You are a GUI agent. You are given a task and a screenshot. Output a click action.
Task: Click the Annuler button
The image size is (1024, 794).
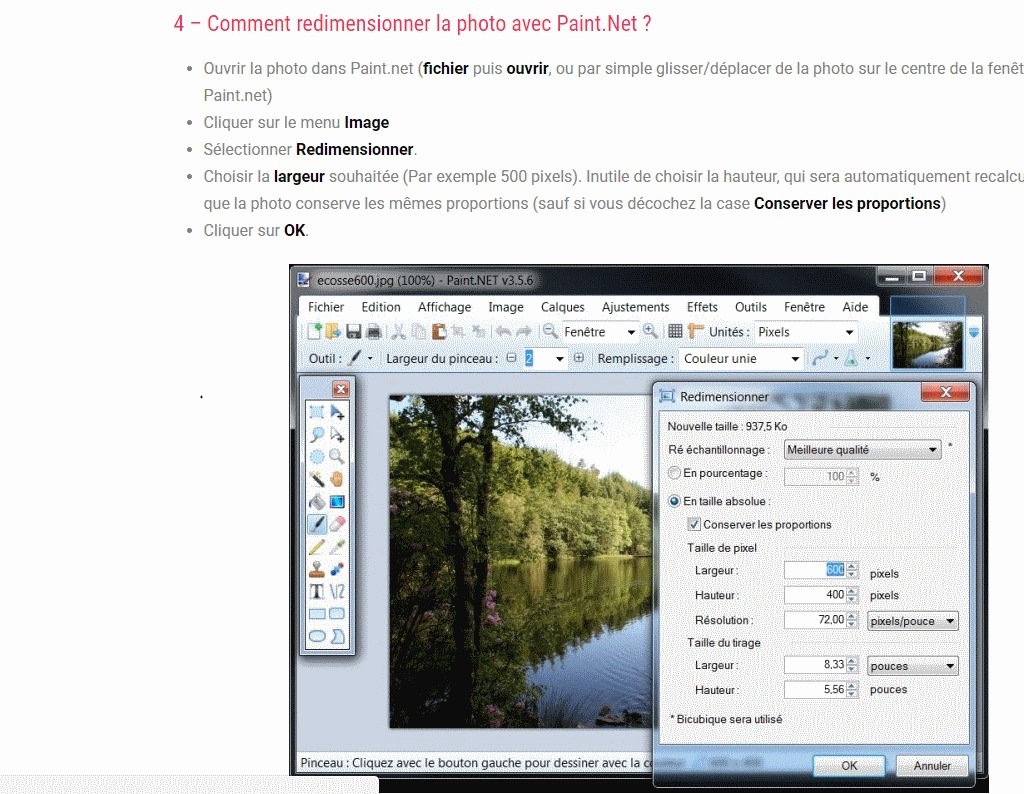point(932,765)
